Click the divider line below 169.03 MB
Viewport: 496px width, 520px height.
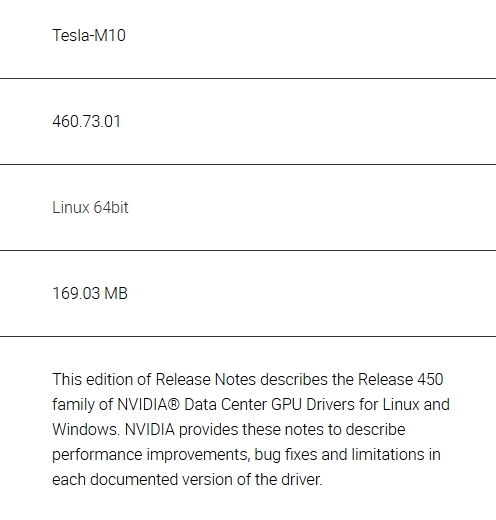[x=248, y=336]
